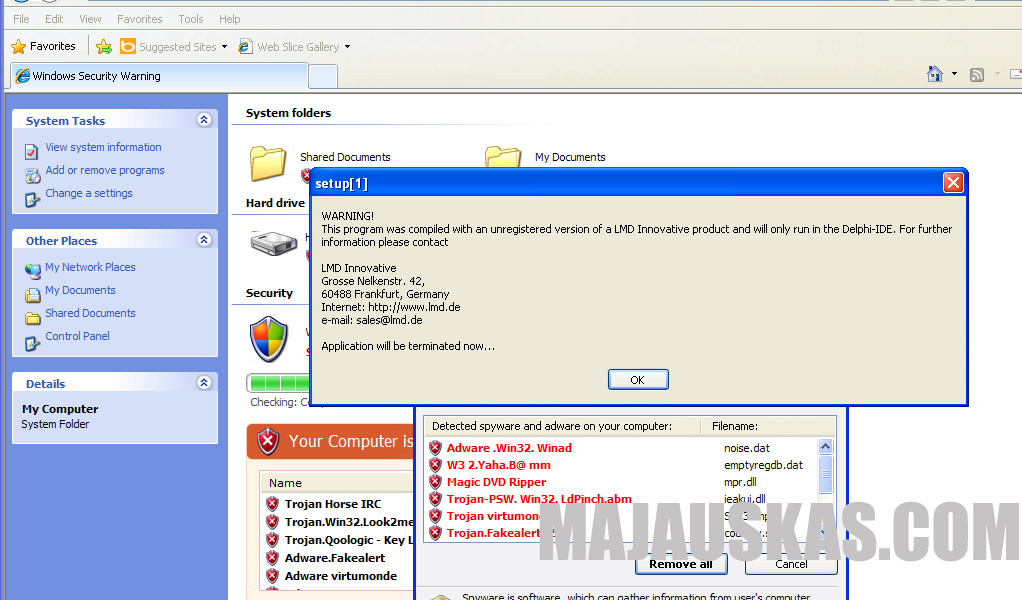This screenshot has width=1022, height=600.
Task: Open a new blank tab
Action: pos(323,77)
